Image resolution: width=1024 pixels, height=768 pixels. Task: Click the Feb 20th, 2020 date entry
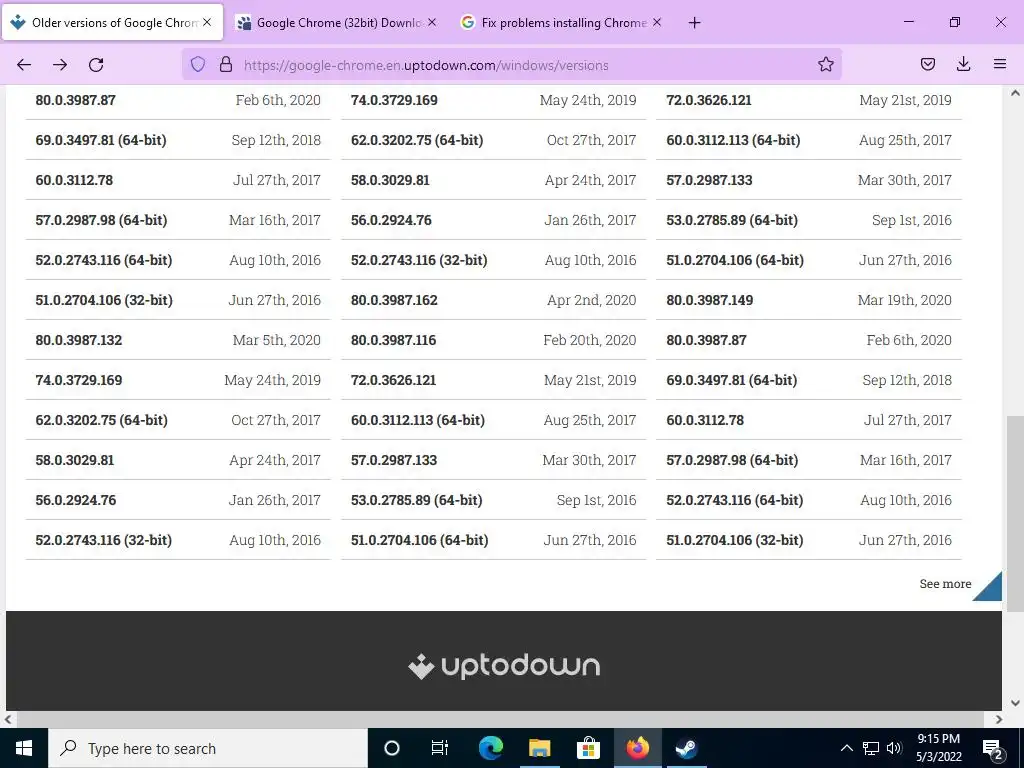590,340
